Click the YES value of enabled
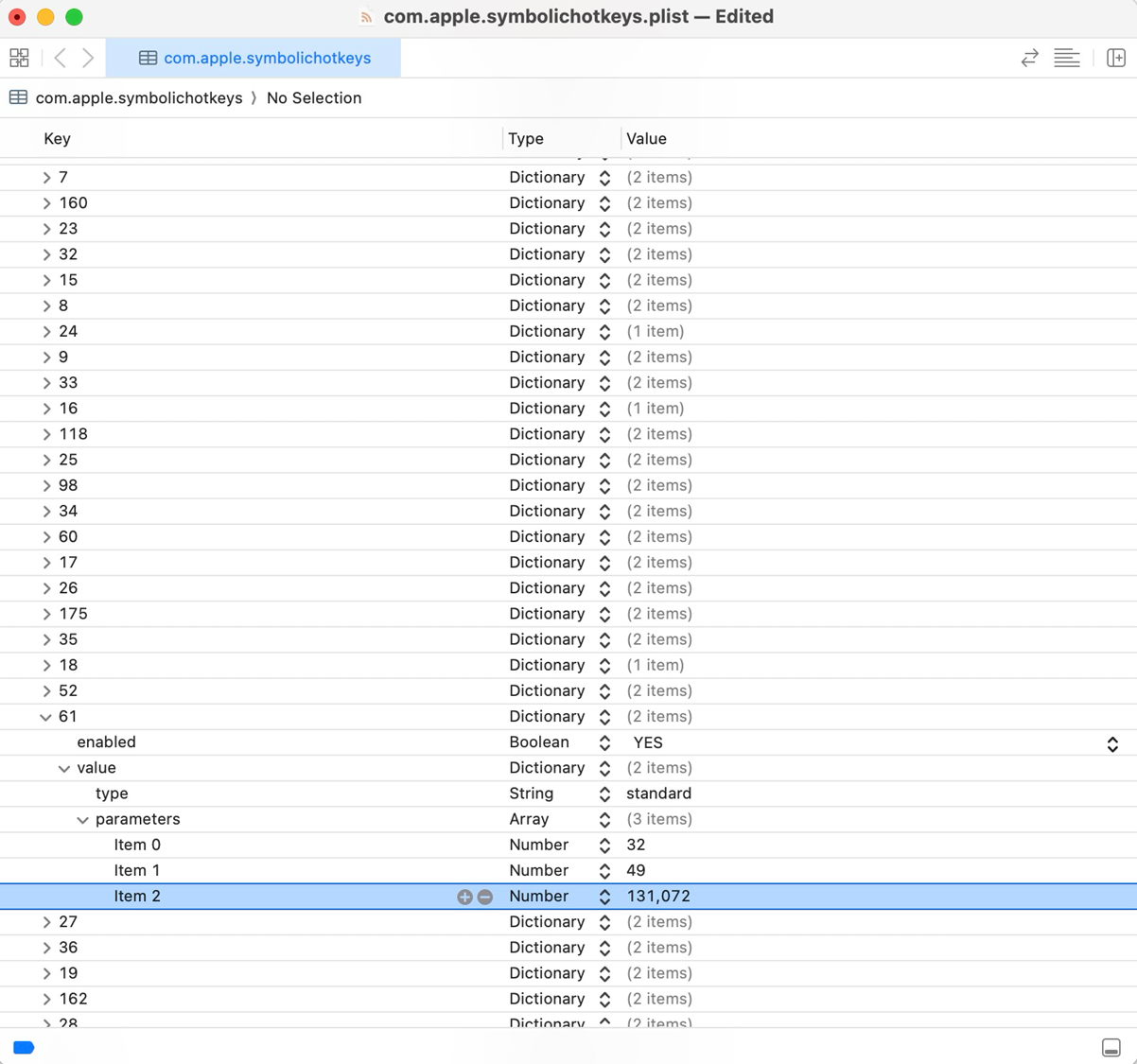1137x1064 pixels. pyautogui.click(x=648, y=742)
